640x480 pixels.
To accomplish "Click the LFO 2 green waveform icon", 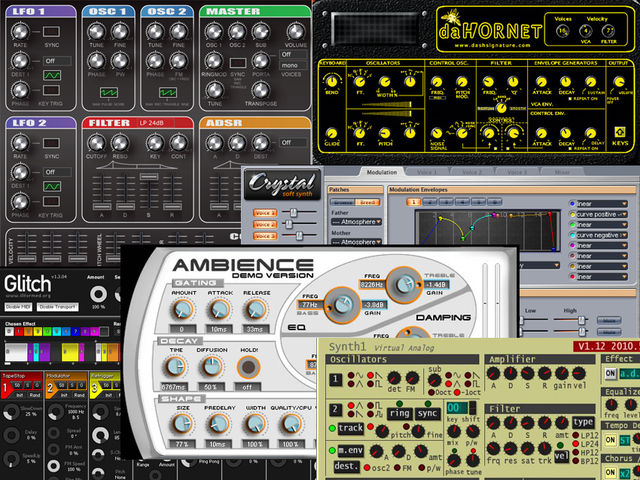I will pos(52,187).
